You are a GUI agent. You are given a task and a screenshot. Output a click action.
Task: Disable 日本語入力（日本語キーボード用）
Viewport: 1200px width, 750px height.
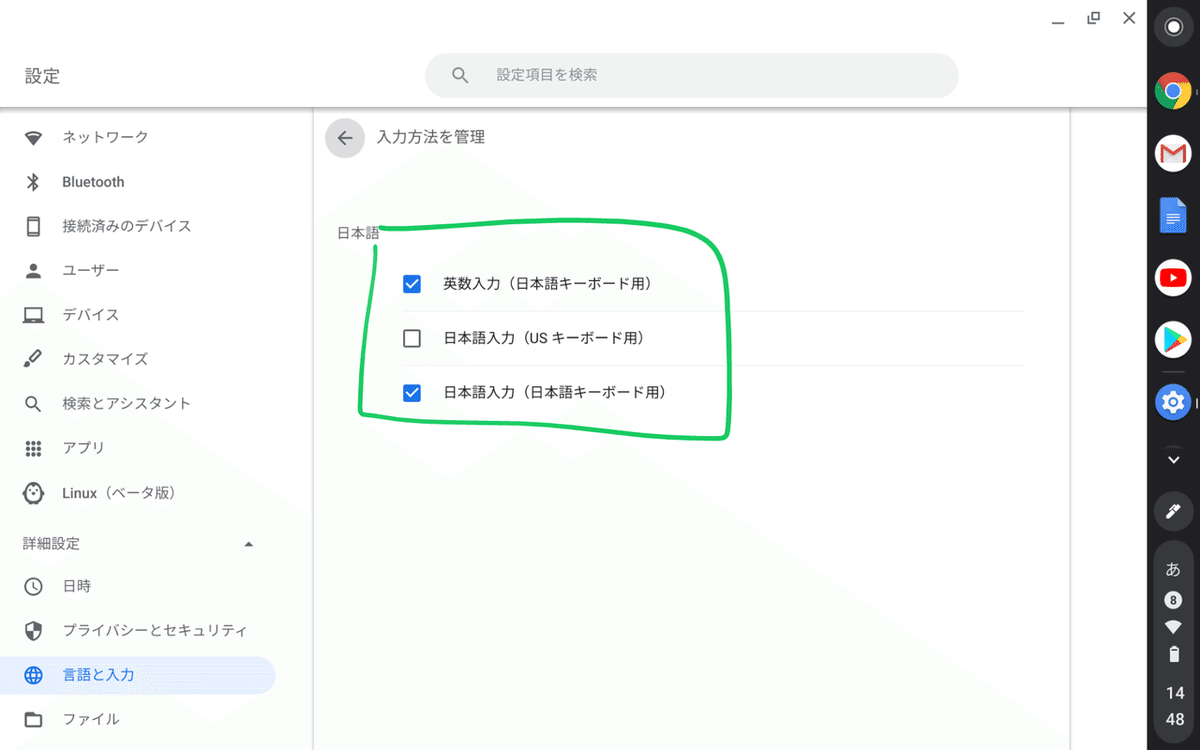[x=411, y=392]
